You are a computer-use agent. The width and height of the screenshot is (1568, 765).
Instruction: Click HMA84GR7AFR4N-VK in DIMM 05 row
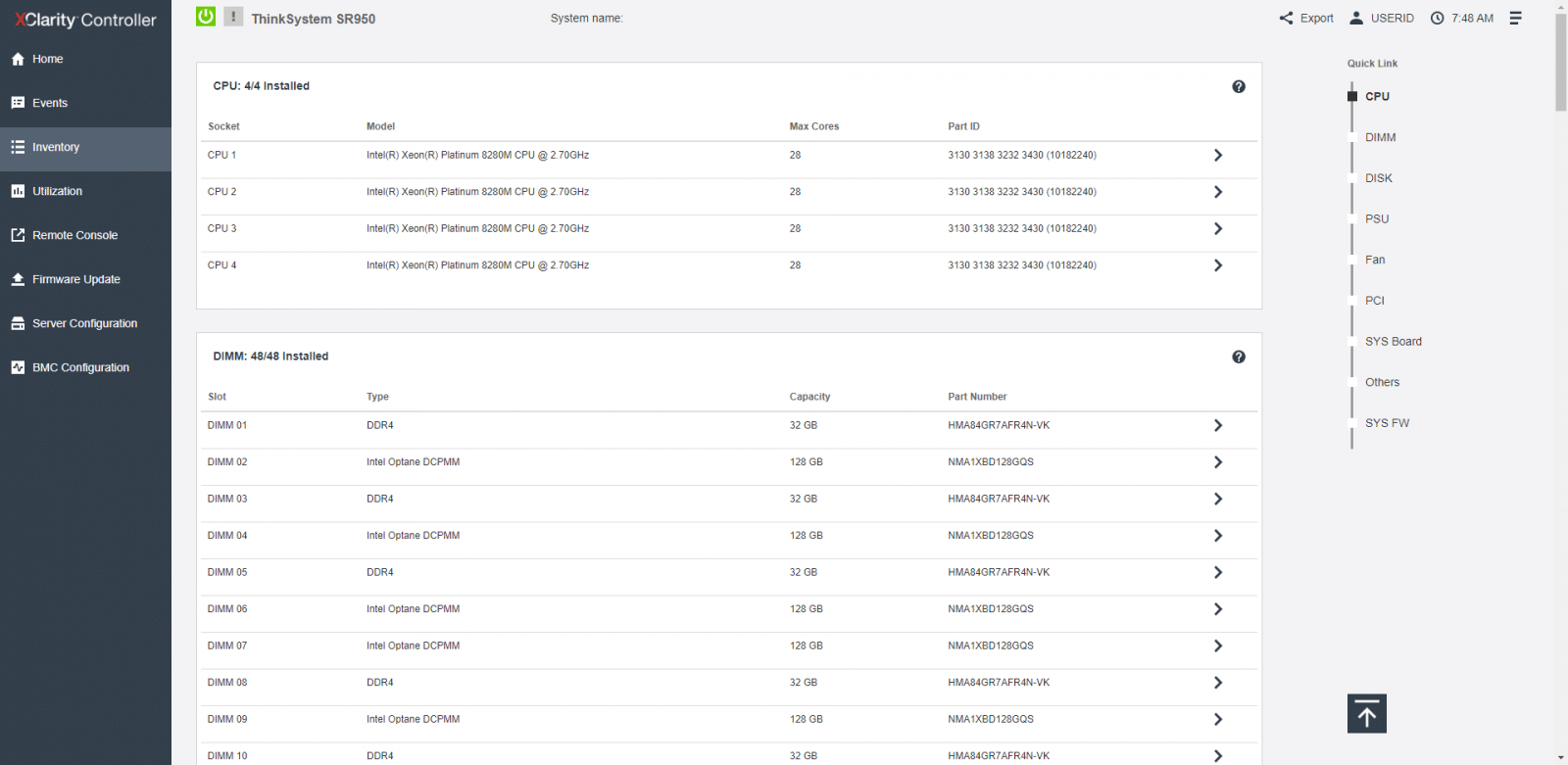click(999, 572)
